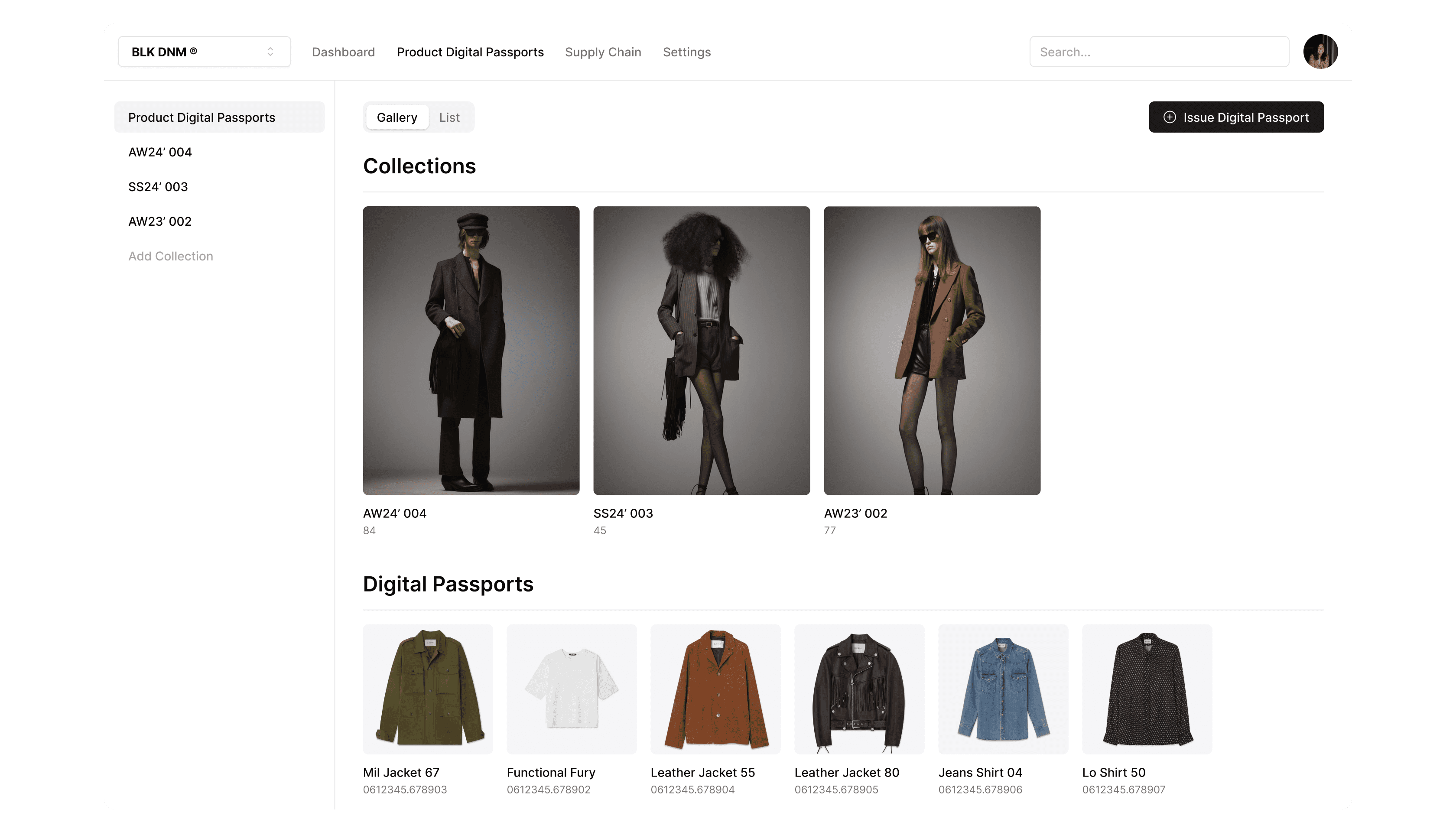The height and width of the screenshot is (832, 1456).
Task: Open the Mil Jacket 67 passport thumbnail
Action: coord(427,689)
